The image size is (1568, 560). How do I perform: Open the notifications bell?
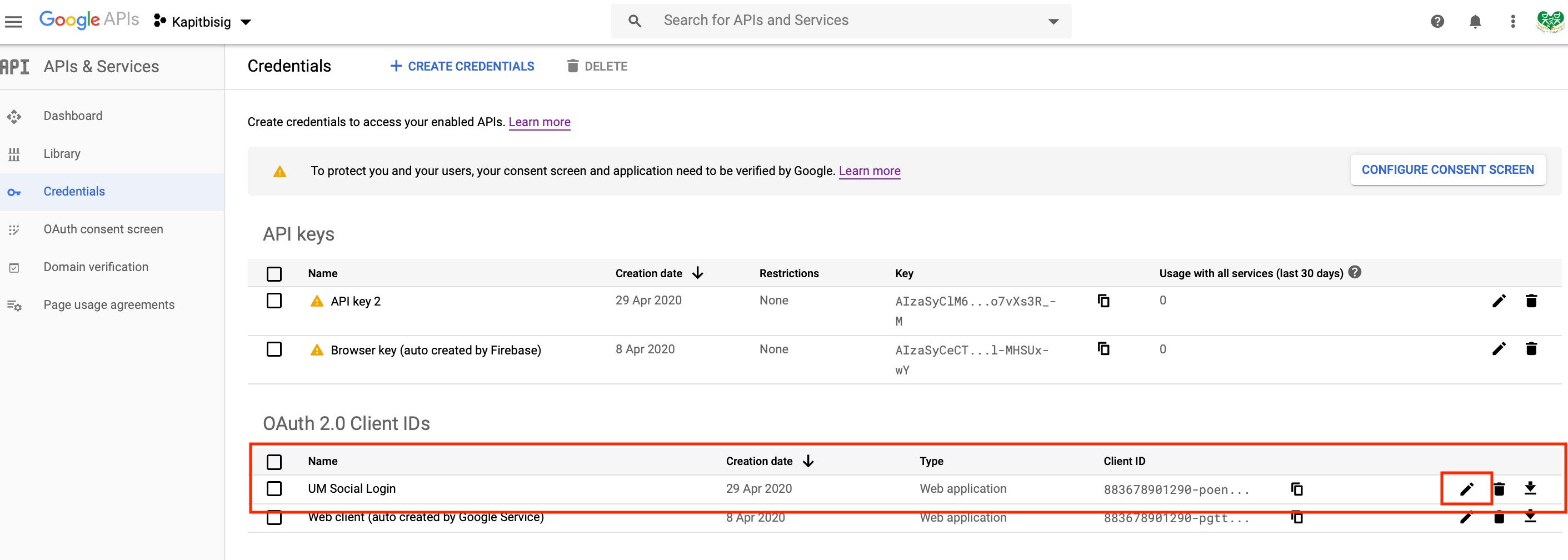pos(1475,22)
